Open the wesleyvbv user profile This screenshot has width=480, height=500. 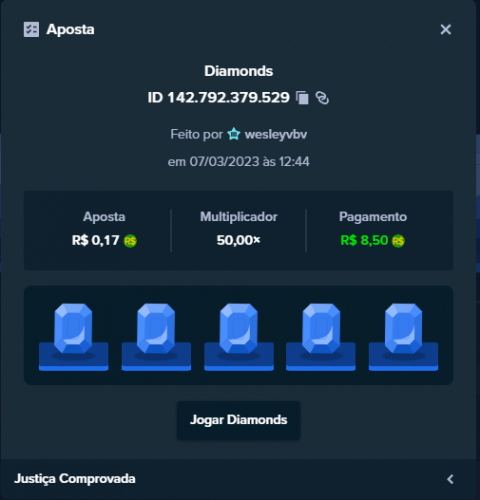pyautogui.click(x=276, y=135)
